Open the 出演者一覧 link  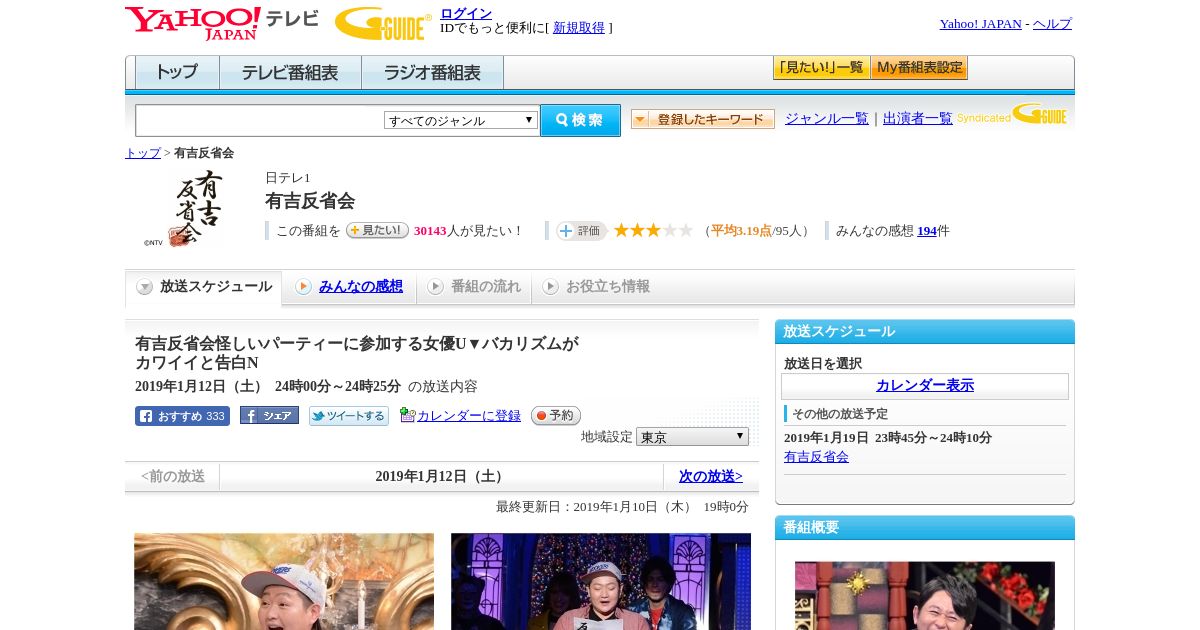(918, 119)
